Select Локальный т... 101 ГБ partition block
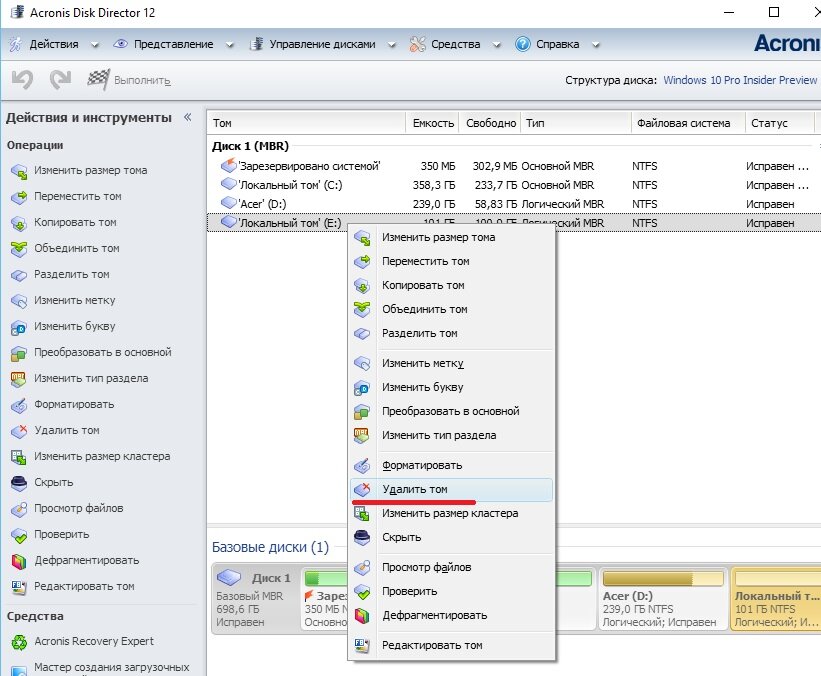The image size is (821, 676). click(x=776, y=599)
